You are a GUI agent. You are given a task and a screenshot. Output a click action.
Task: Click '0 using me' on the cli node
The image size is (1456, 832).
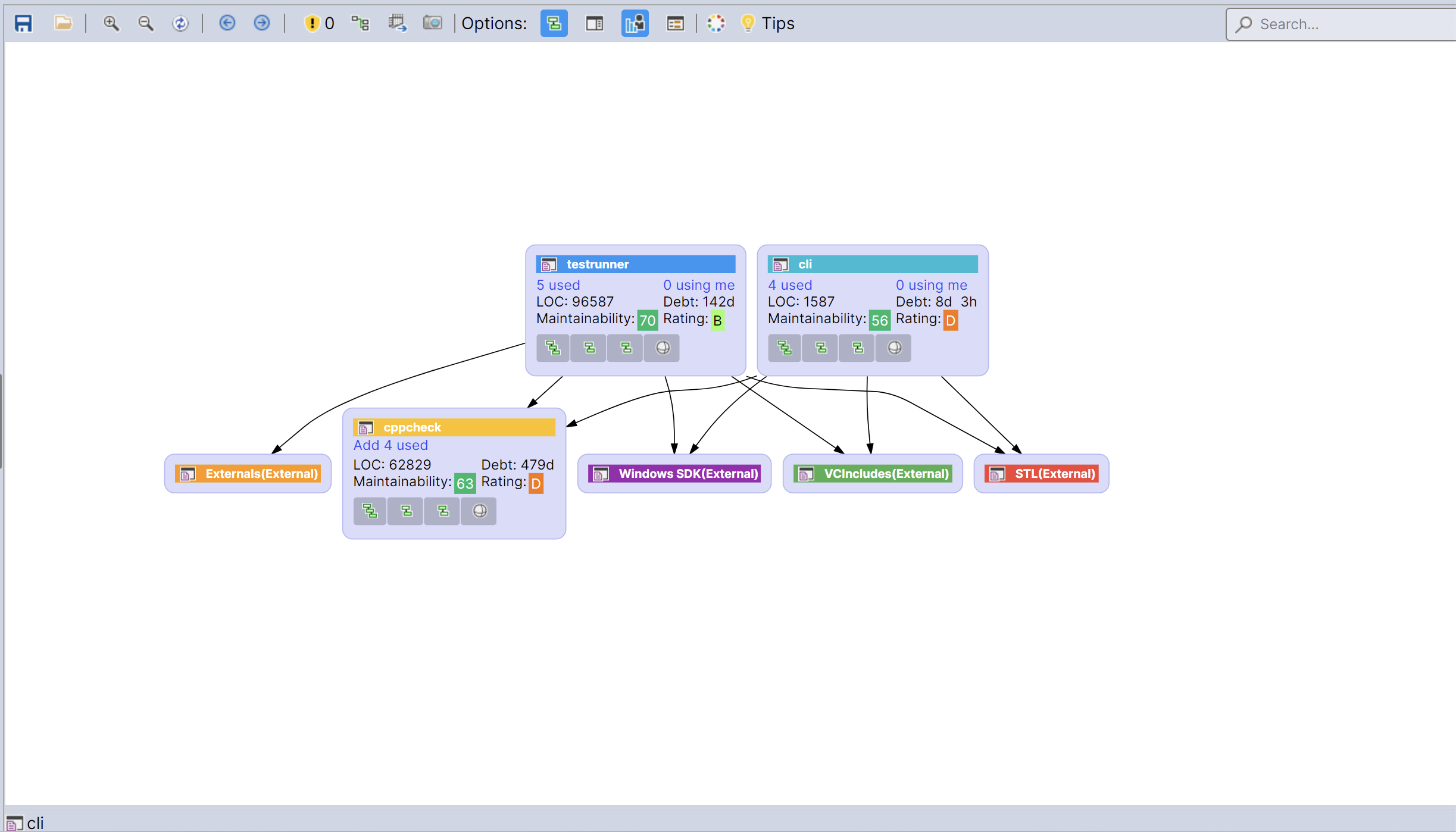coord(930,285)
